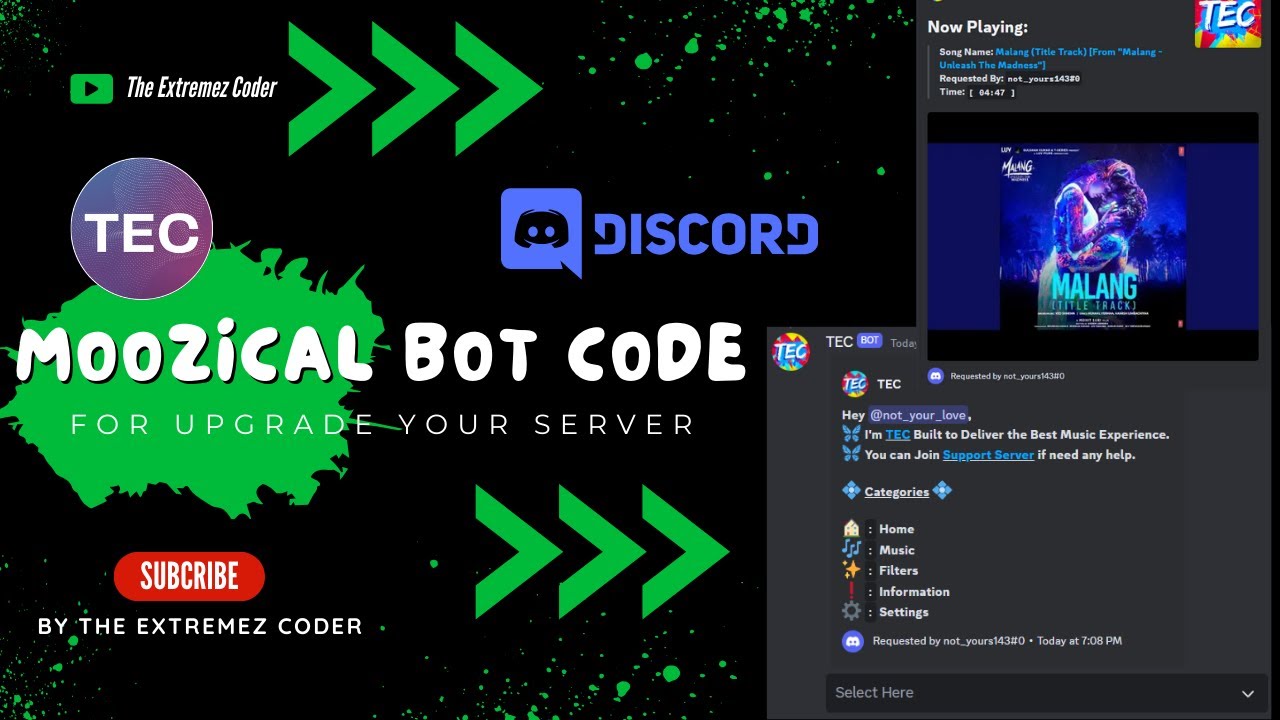Click the gear emoji for Settings
1280x720 pixels.
[851, 611]
